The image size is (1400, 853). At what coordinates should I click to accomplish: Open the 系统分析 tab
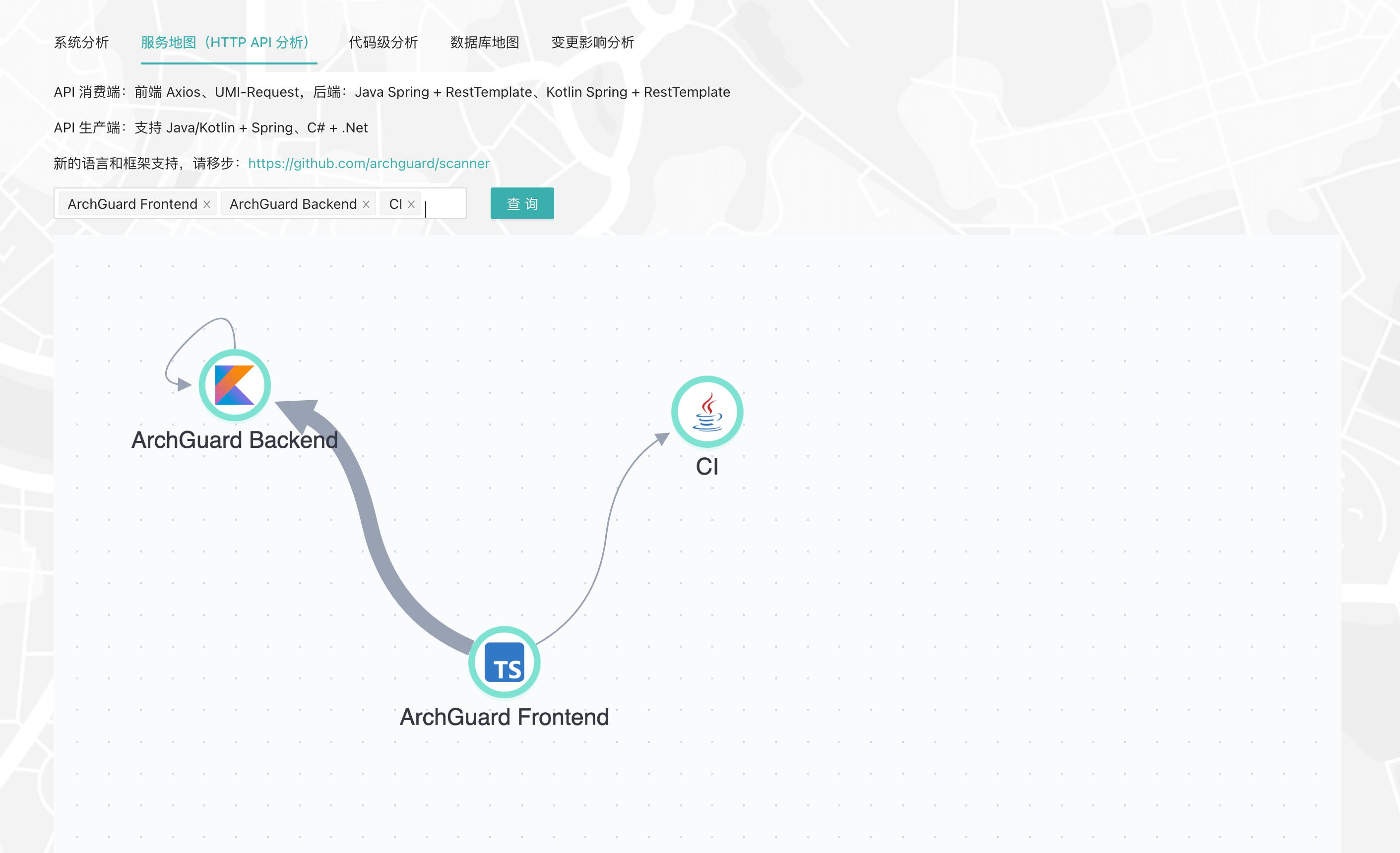click(81, 43)
